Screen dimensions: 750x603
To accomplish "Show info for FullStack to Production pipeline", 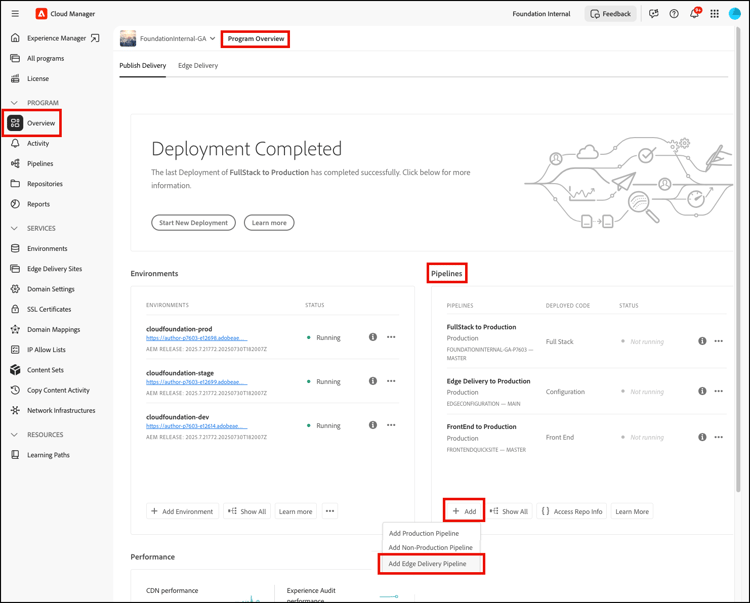I will [x=702, y=341].
